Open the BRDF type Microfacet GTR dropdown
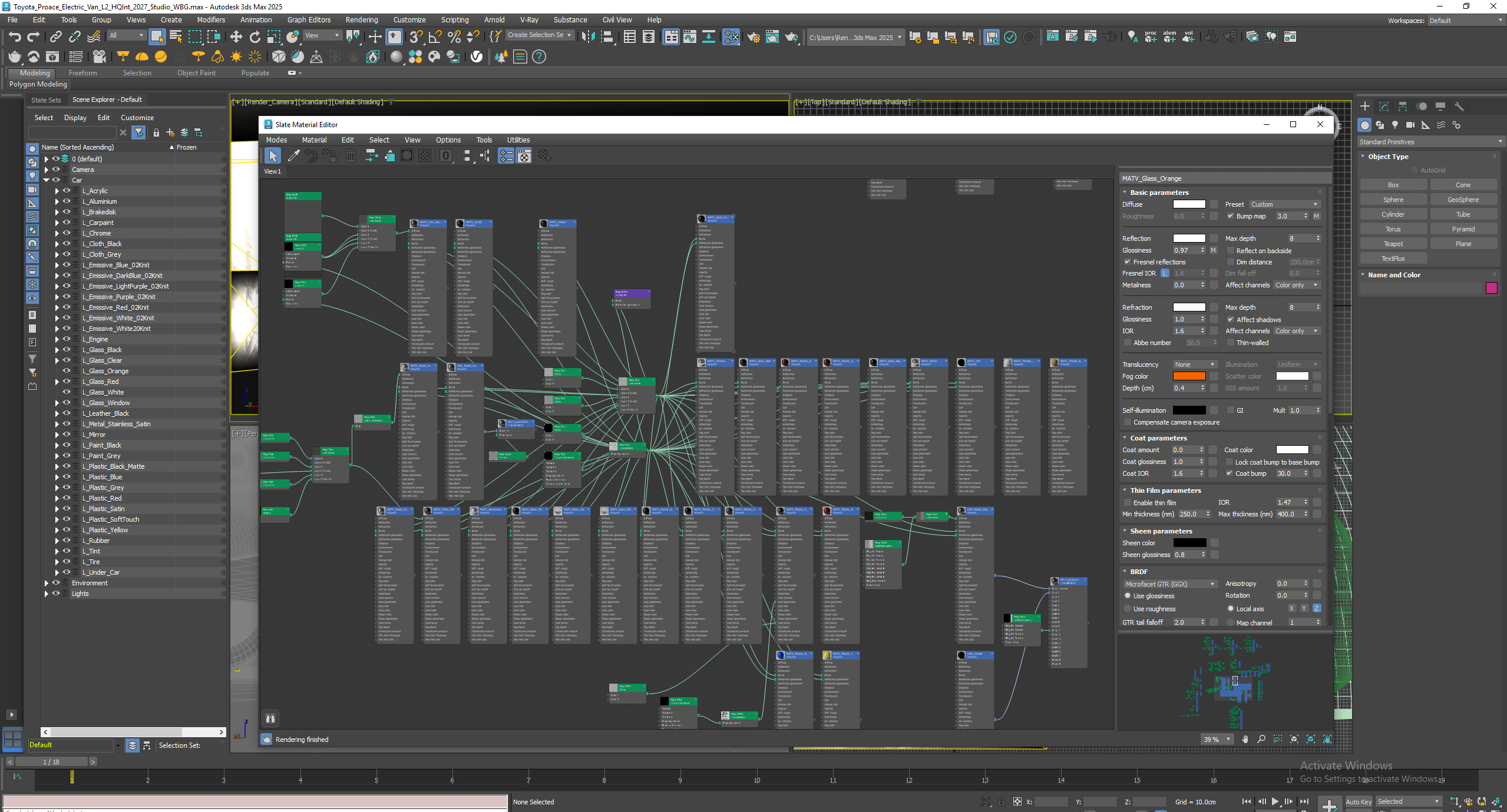The height and width of the screenshot is (812, 1507). pos(1170,584)
